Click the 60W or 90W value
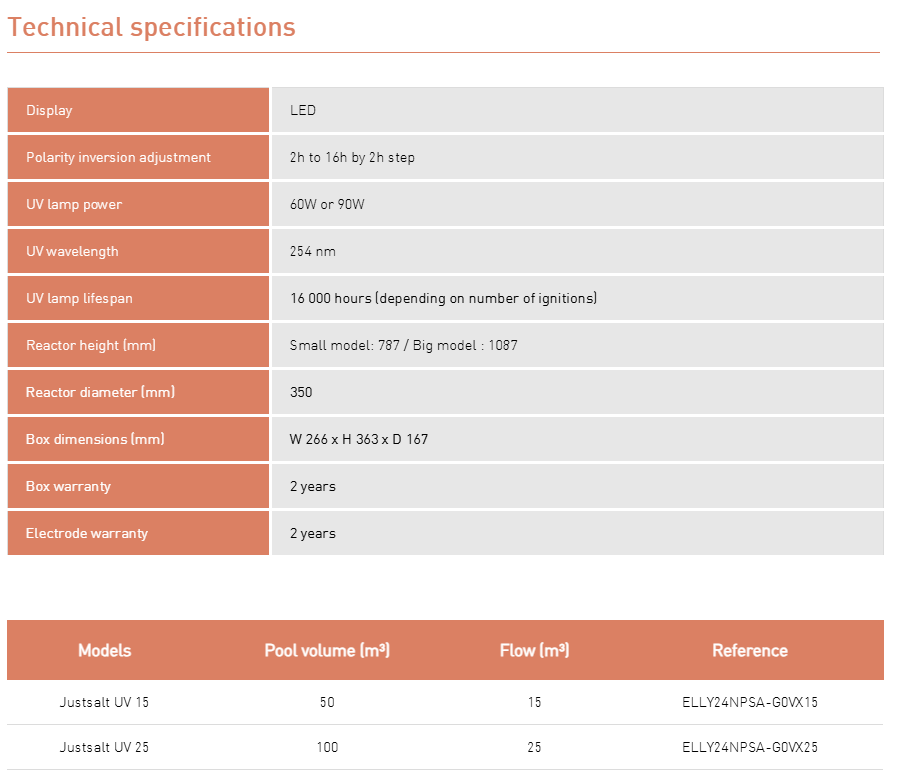 [x=325, y=204]
